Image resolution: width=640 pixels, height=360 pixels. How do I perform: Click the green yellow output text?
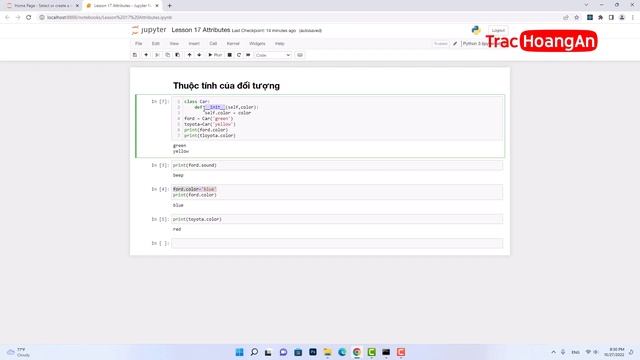pos(180,148)
